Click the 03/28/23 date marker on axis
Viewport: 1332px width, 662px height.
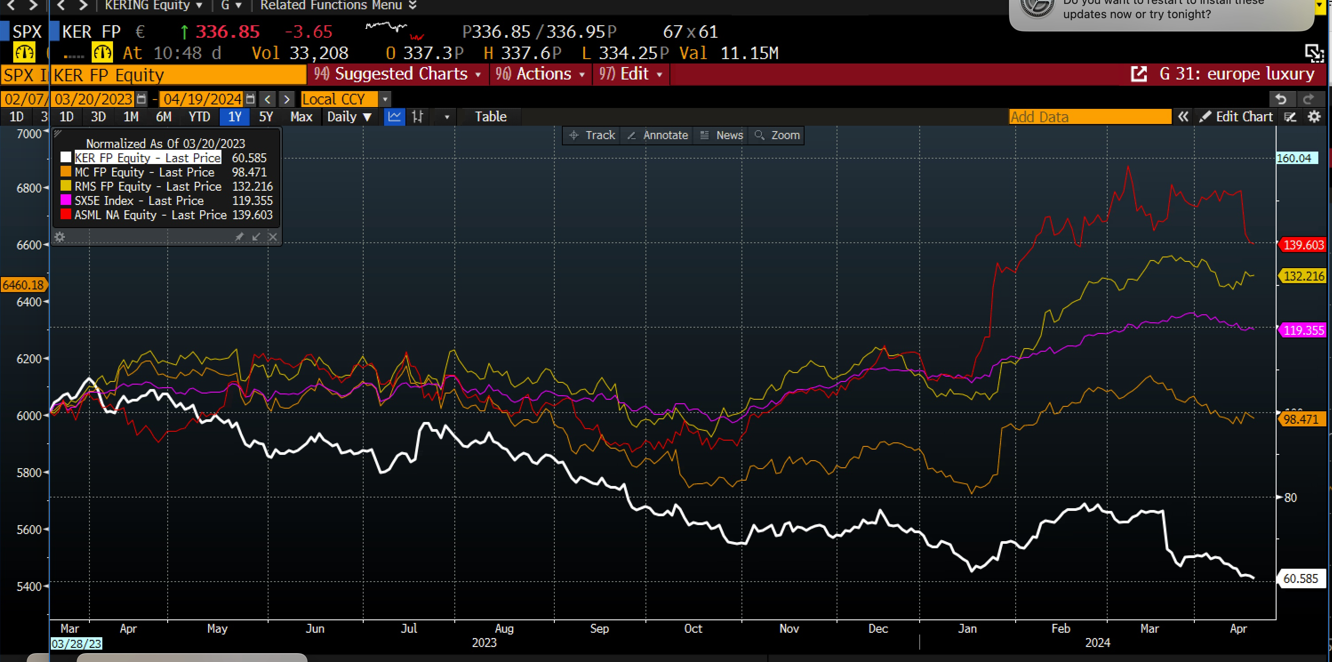pos(76,644)
